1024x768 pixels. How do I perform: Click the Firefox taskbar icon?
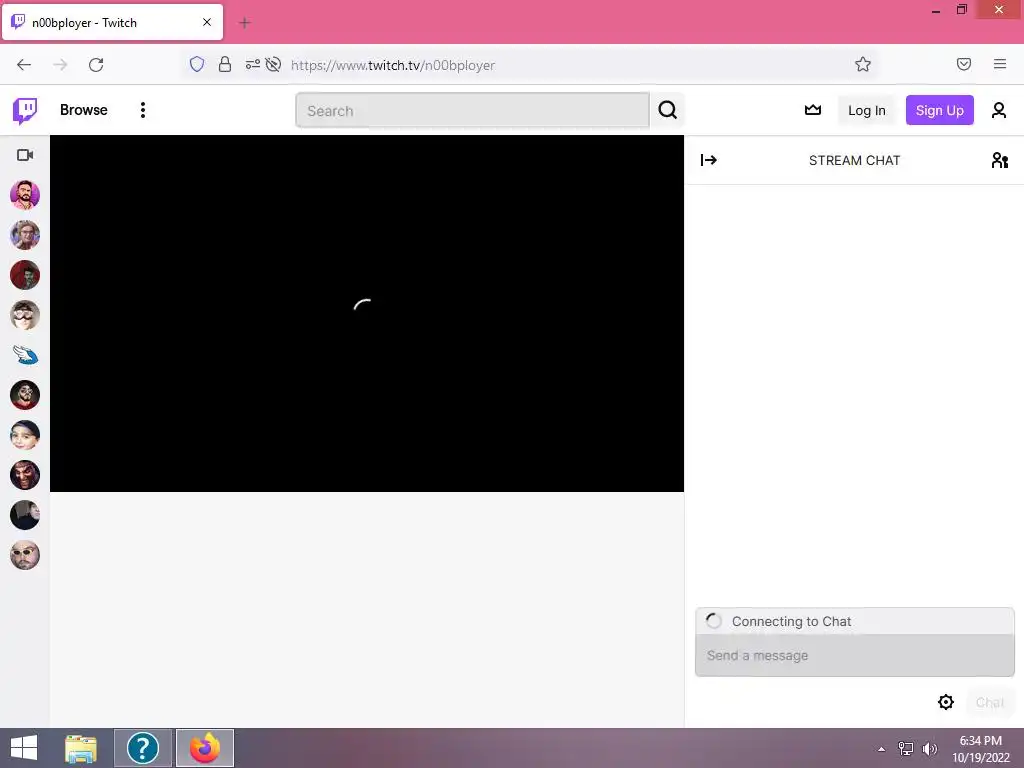coord(205,748)
